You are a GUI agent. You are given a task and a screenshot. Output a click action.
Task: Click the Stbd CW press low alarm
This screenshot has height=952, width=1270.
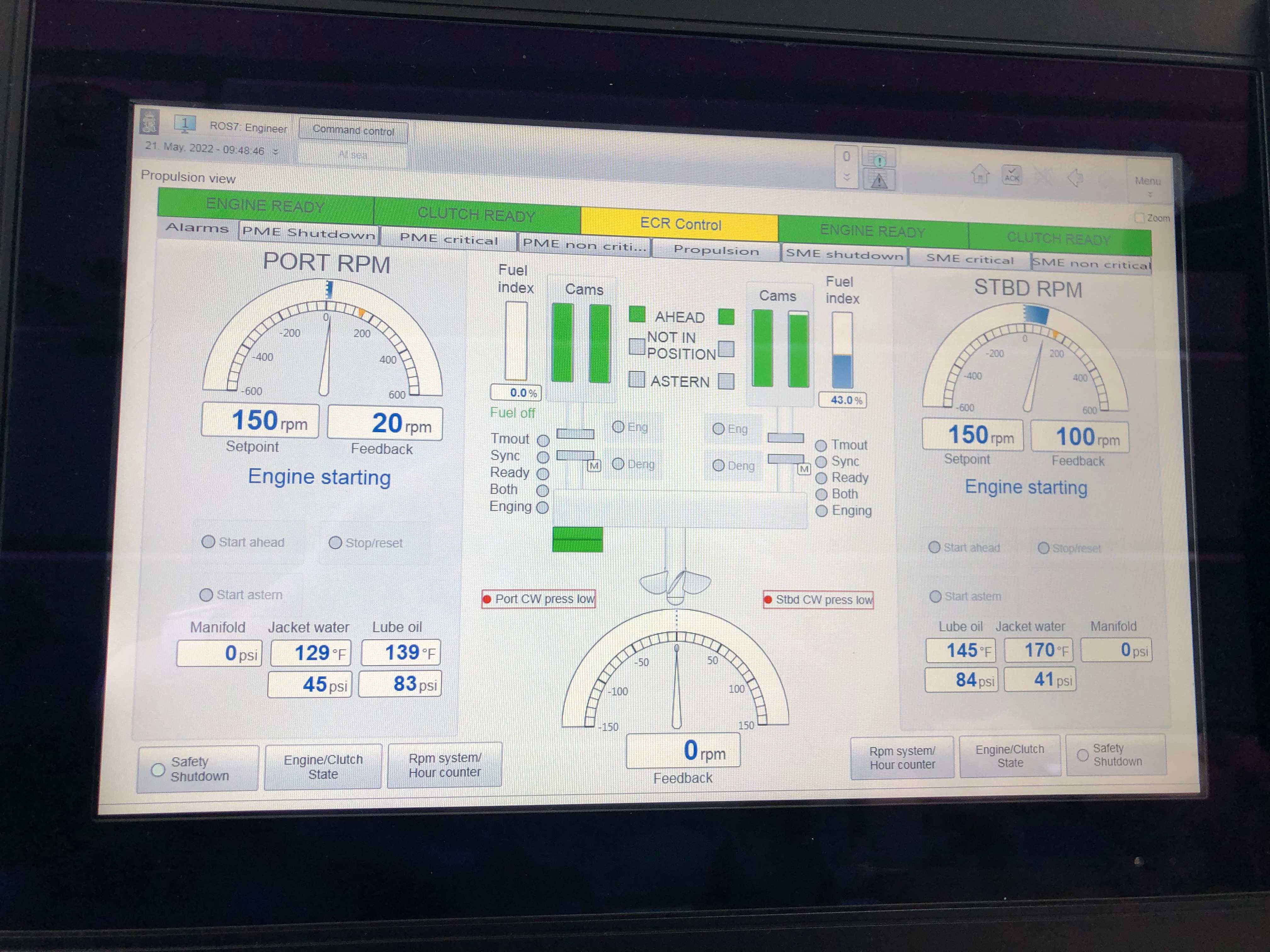coord(818,600)
